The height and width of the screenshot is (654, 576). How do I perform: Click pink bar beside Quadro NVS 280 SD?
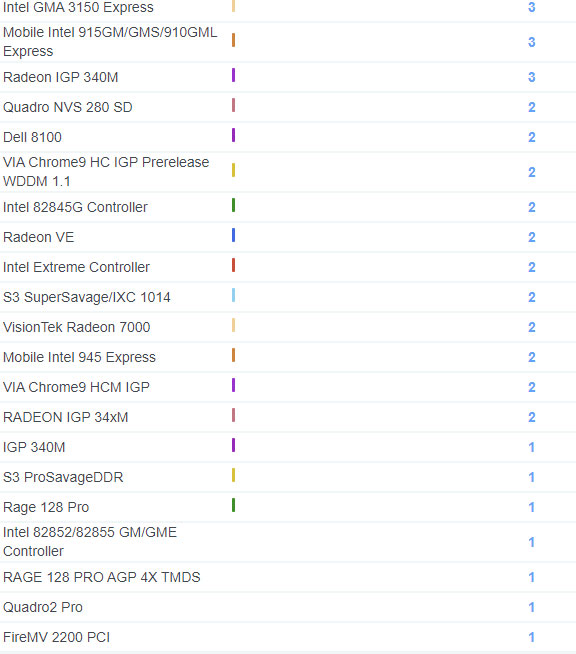coord(234,105)
